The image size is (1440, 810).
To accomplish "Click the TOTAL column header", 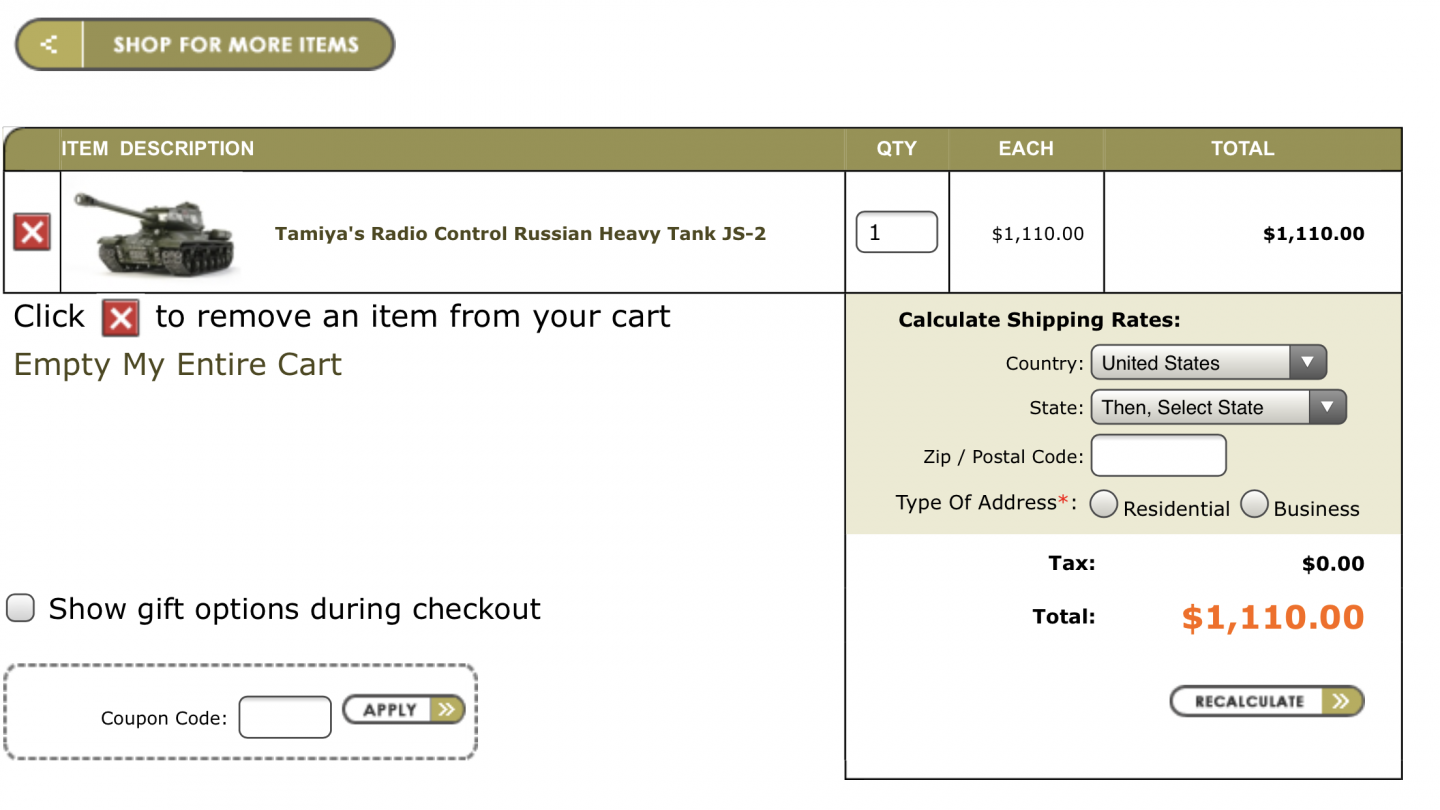I will [1242, 149].
